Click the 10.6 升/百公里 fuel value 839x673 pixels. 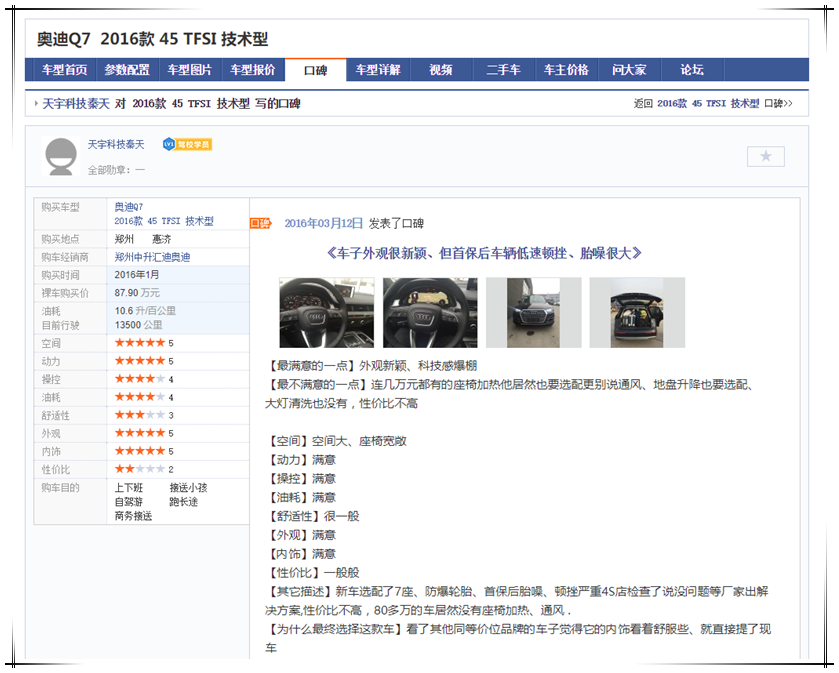pos(145,311)
